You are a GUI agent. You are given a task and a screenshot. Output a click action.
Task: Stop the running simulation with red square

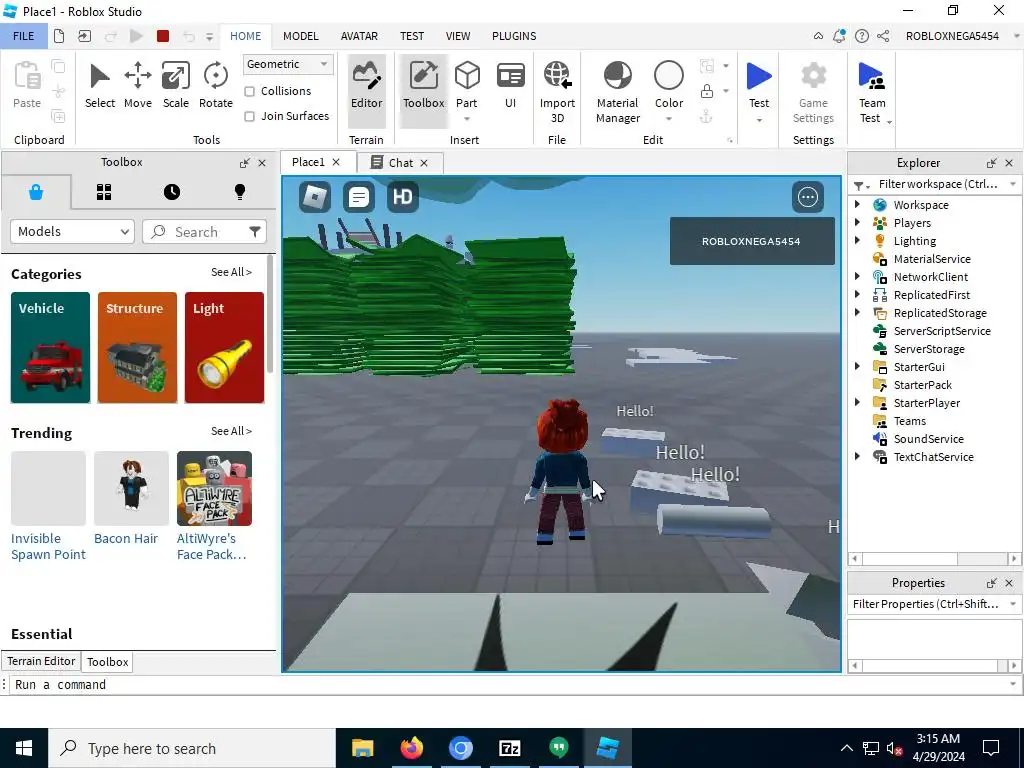pyautogui.click(x=163, y=36)
